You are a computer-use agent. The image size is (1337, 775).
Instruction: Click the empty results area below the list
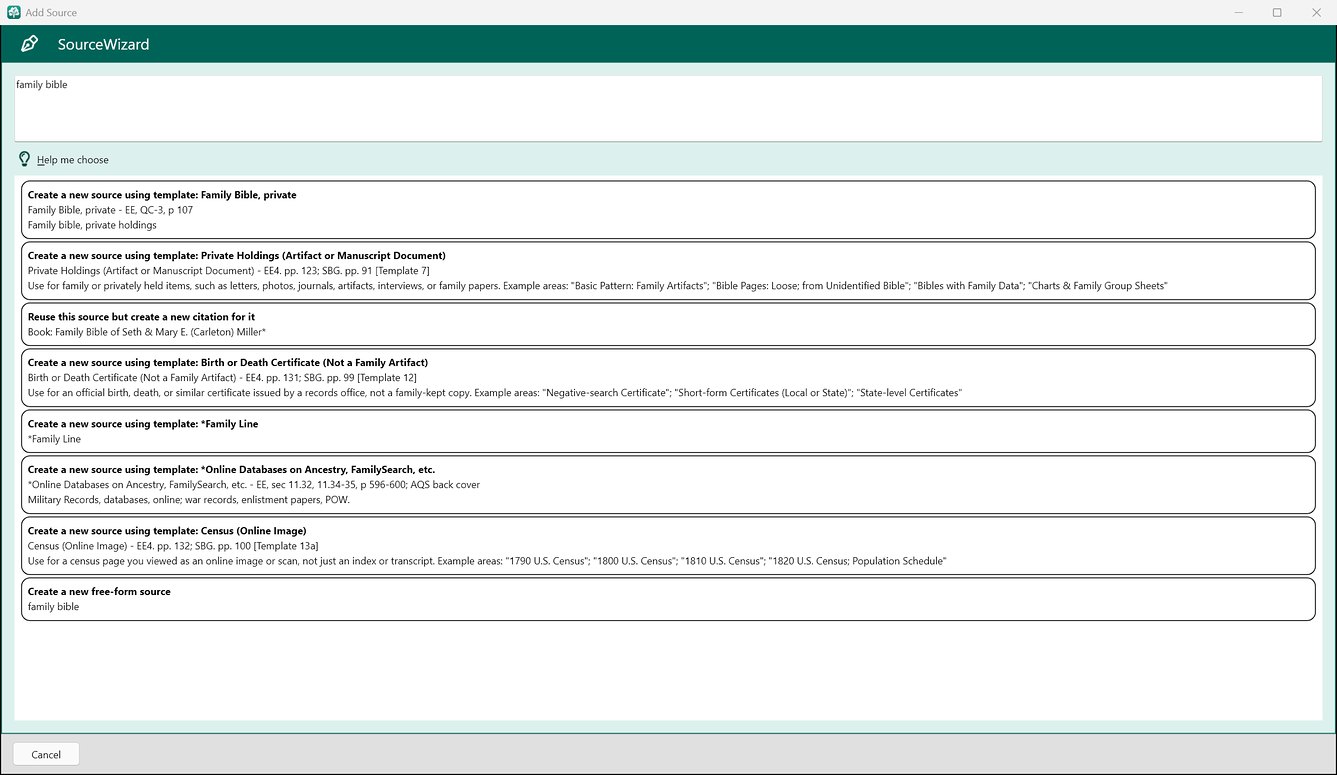point(668,670)
